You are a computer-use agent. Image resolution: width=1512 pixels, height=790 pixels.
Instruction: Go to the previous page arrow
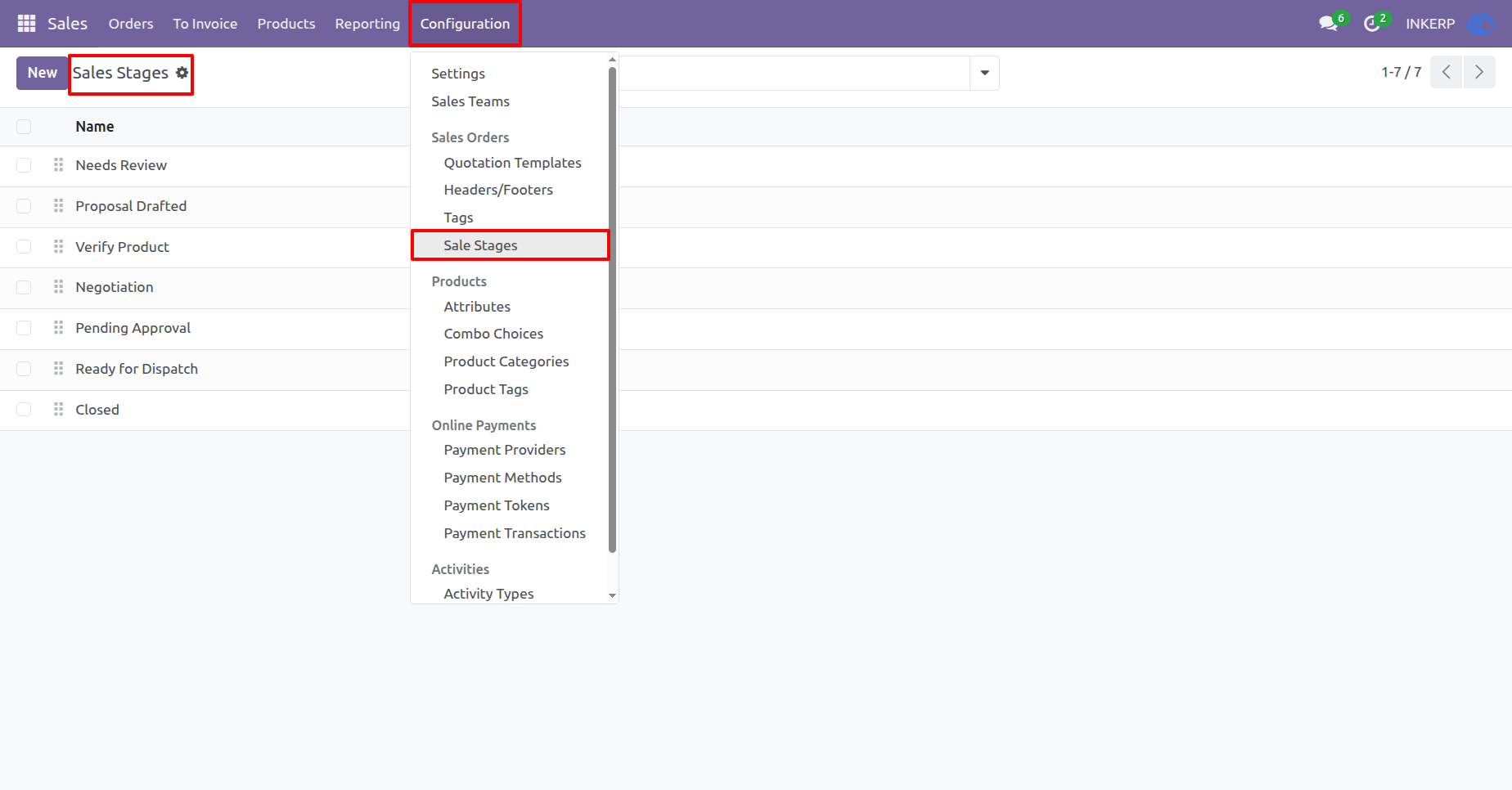tap(1446, 72)
